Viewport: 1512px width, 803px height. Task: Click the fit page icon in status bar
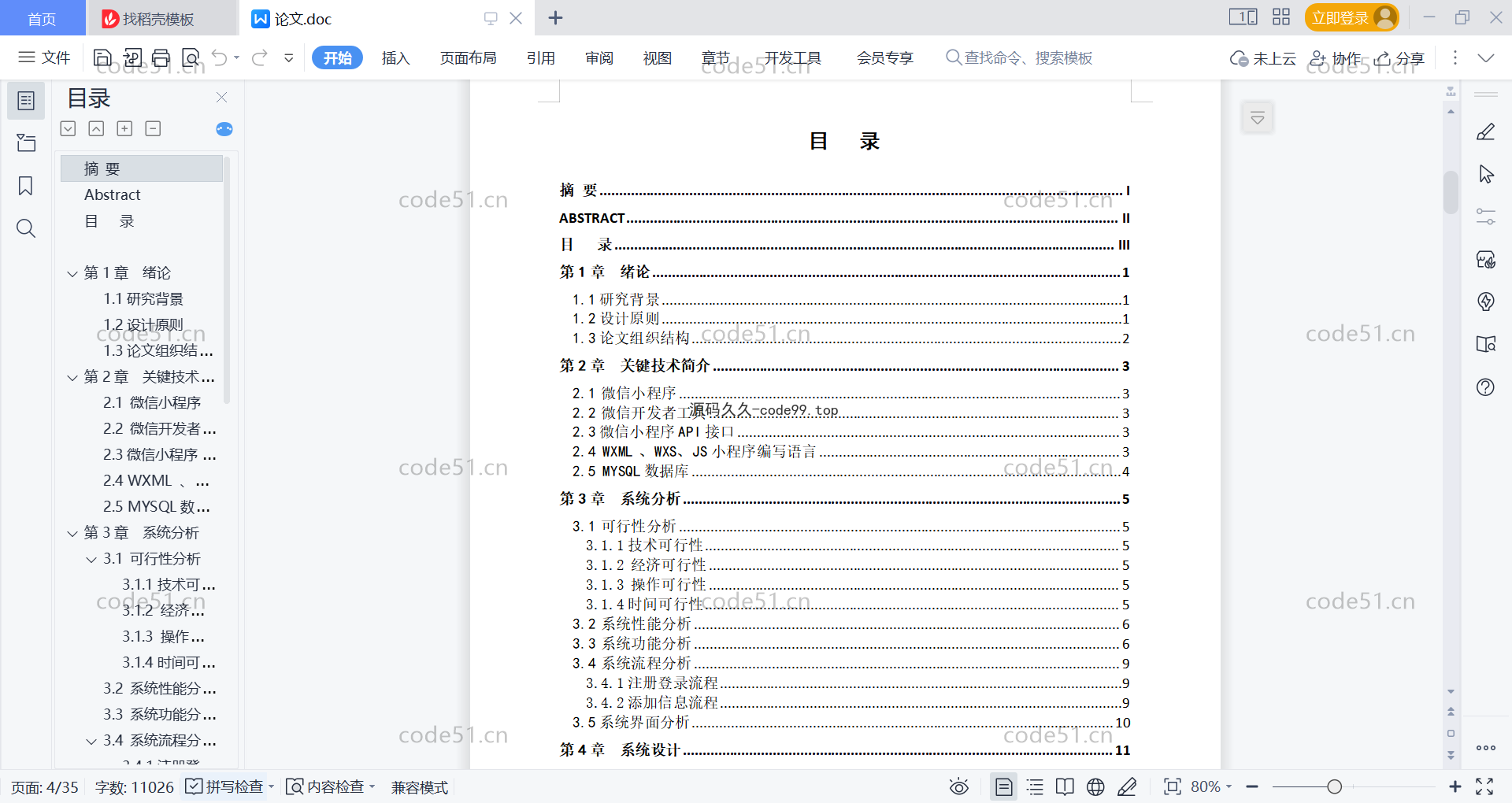(x=1172, y=786)
